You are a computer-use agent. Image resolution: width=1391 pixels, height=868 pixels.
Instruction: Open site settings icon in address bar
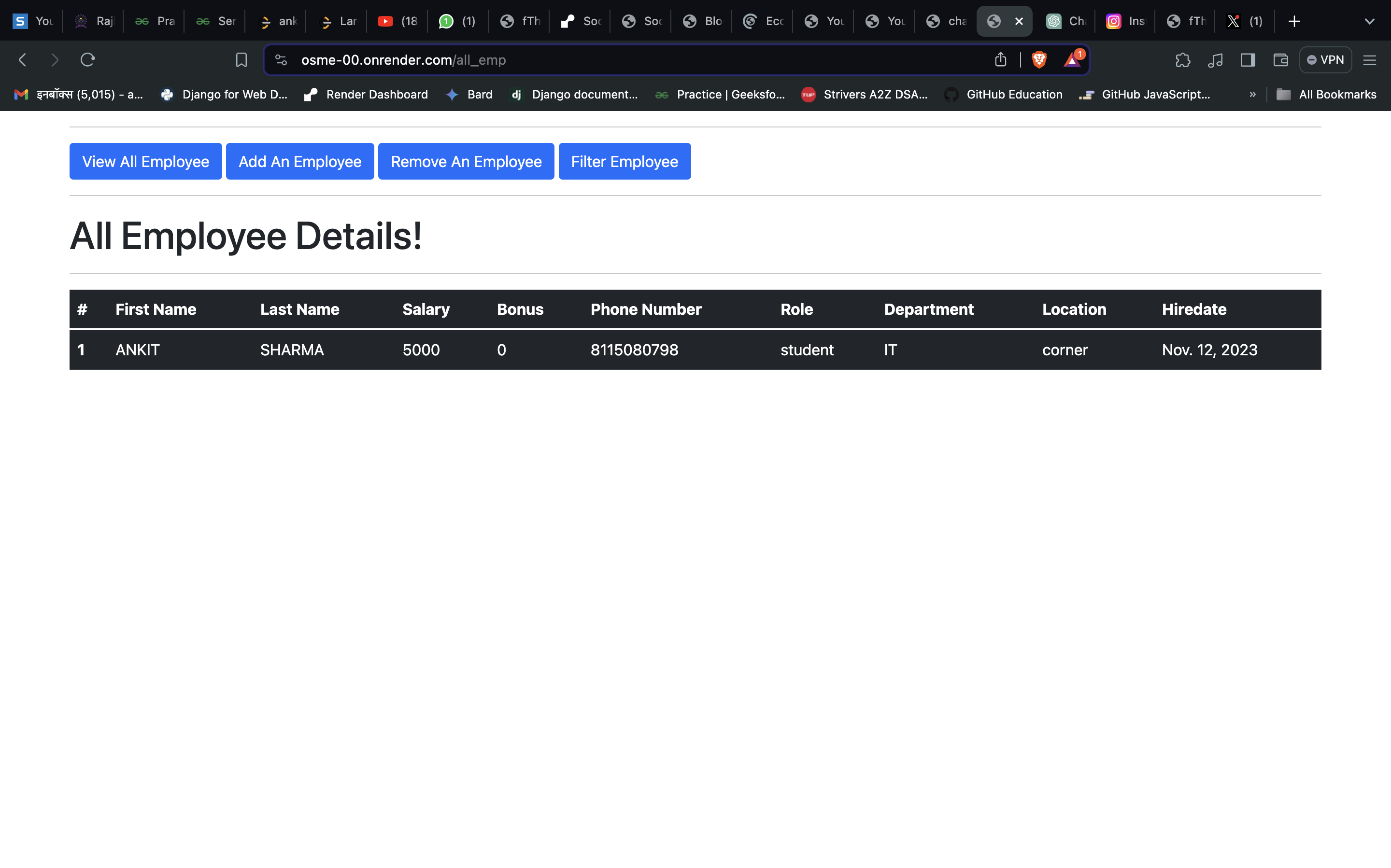pyautogui.click(x=281, y=60)
